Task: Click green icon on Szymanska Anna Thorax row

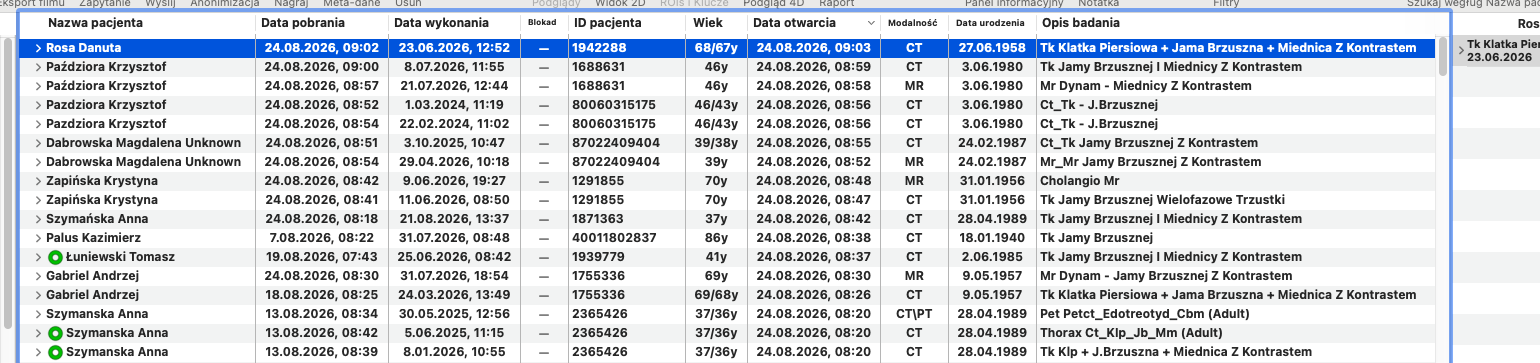Action: pos(55,333)
